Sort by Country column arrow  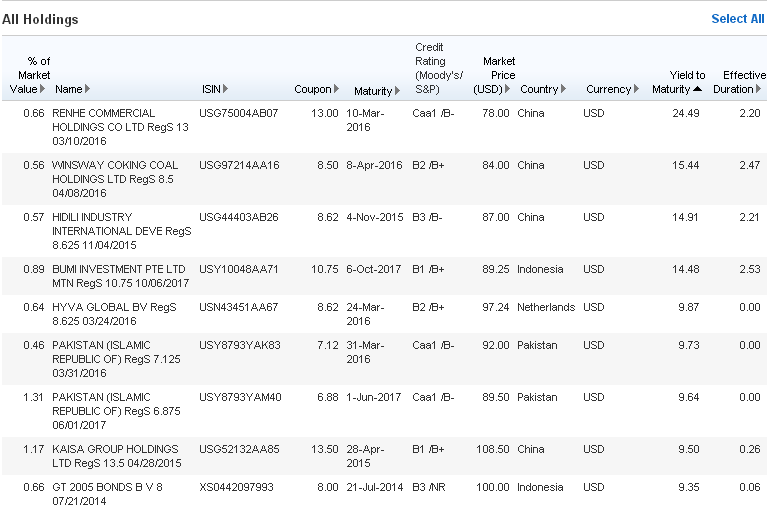(563, 89)
